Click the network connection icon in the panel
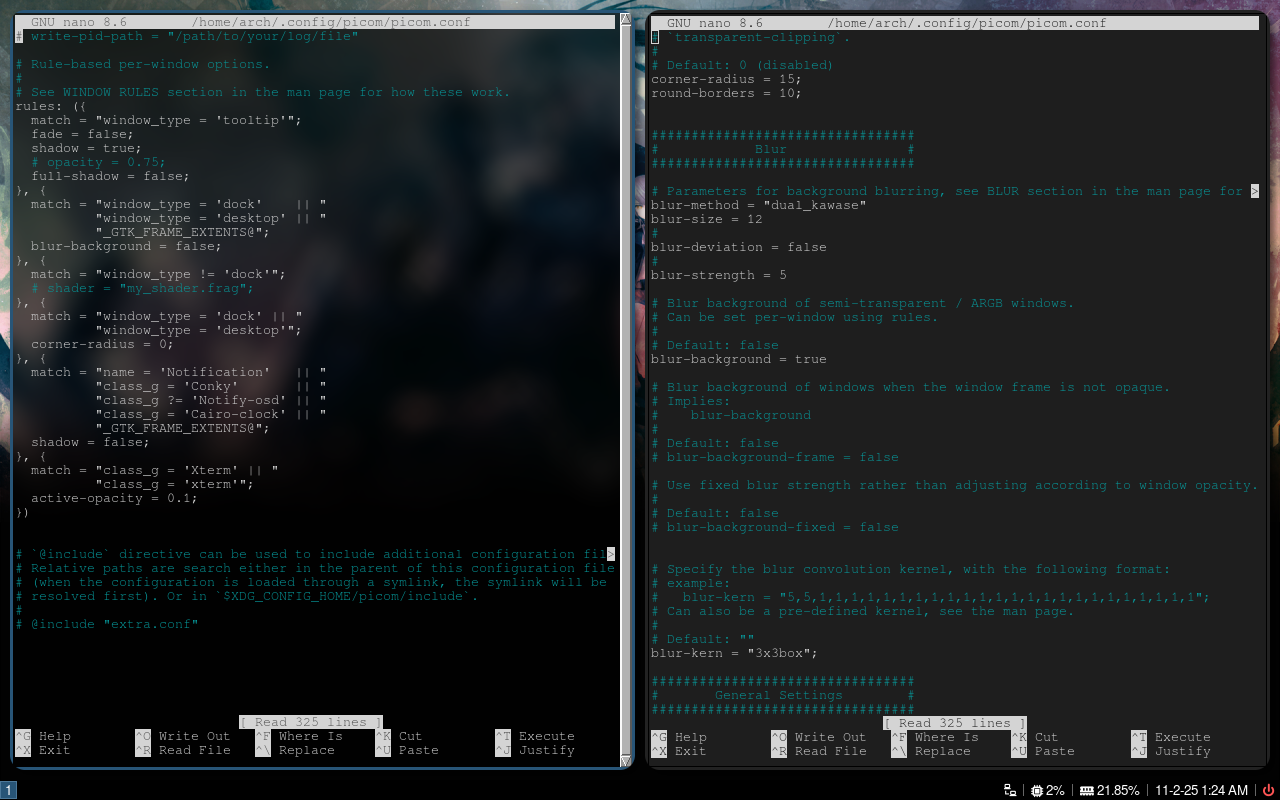 coord(1011,790)
